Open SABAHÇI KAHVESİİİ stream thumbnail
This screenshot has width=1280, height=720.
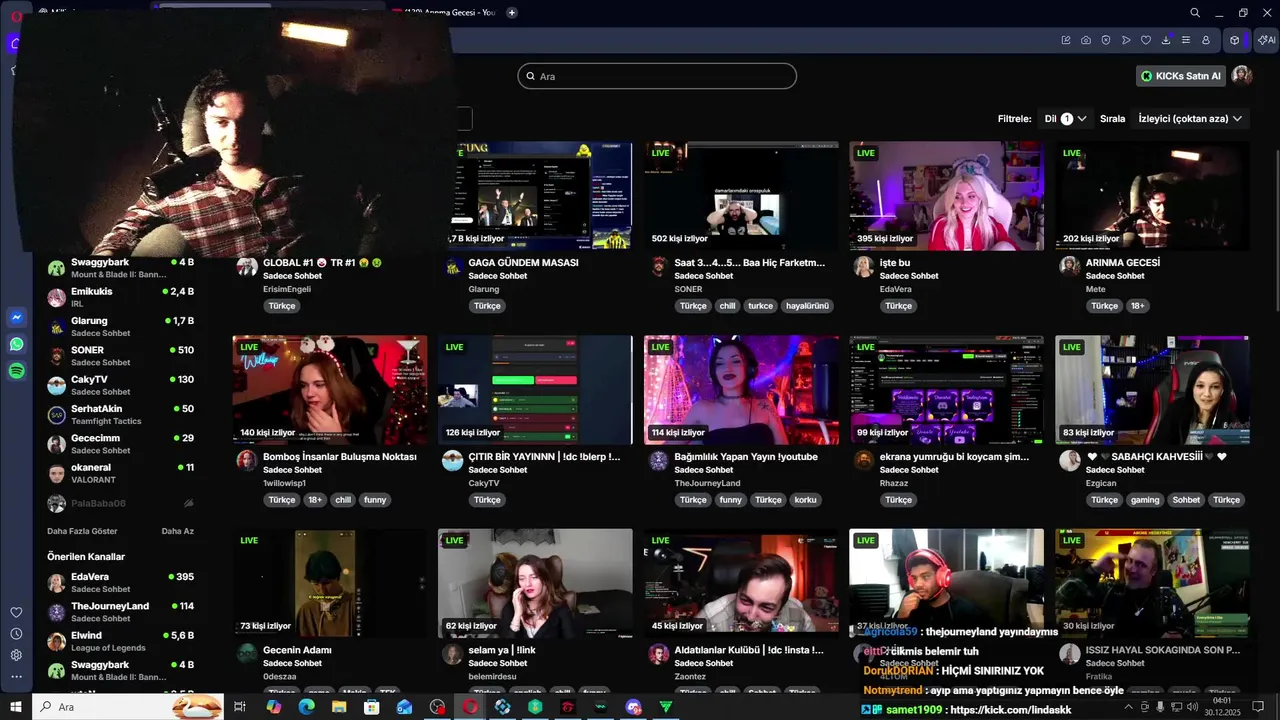point(1152,390)
